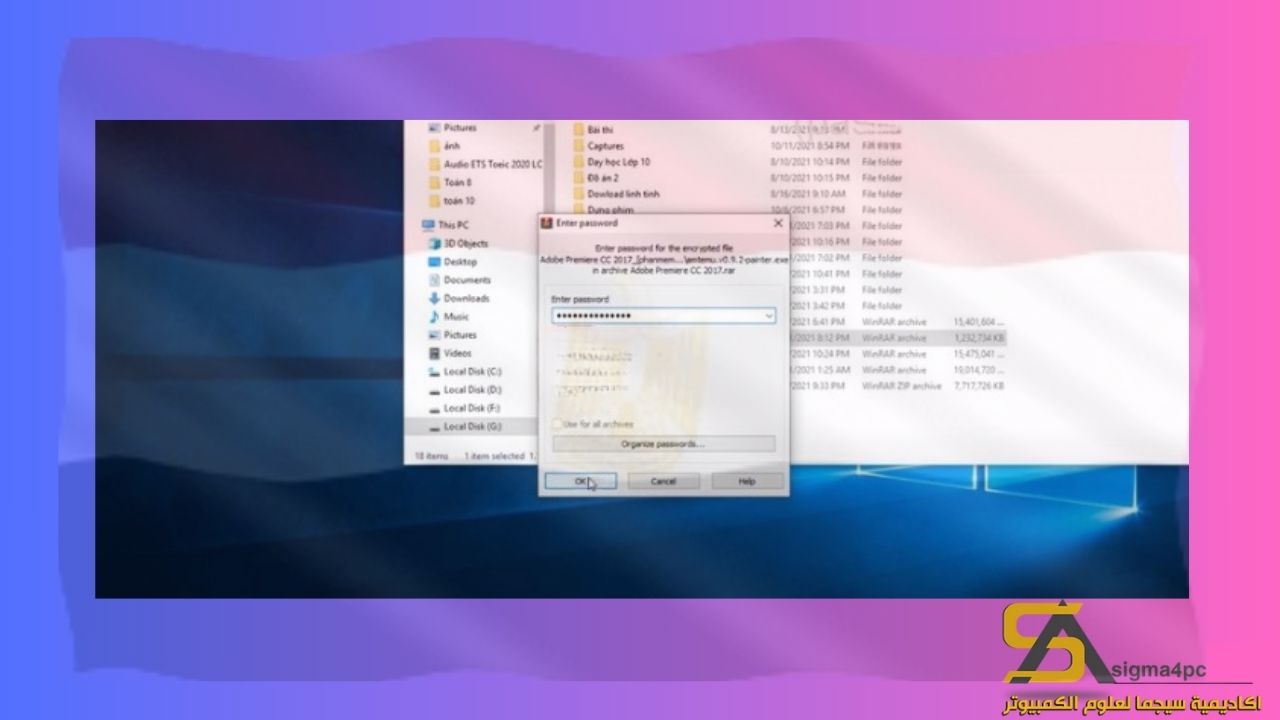Open Audio ETS Toeic 2020 LC folder
This screenshot has height=720, width=1280.
click(x=493, y=164)
